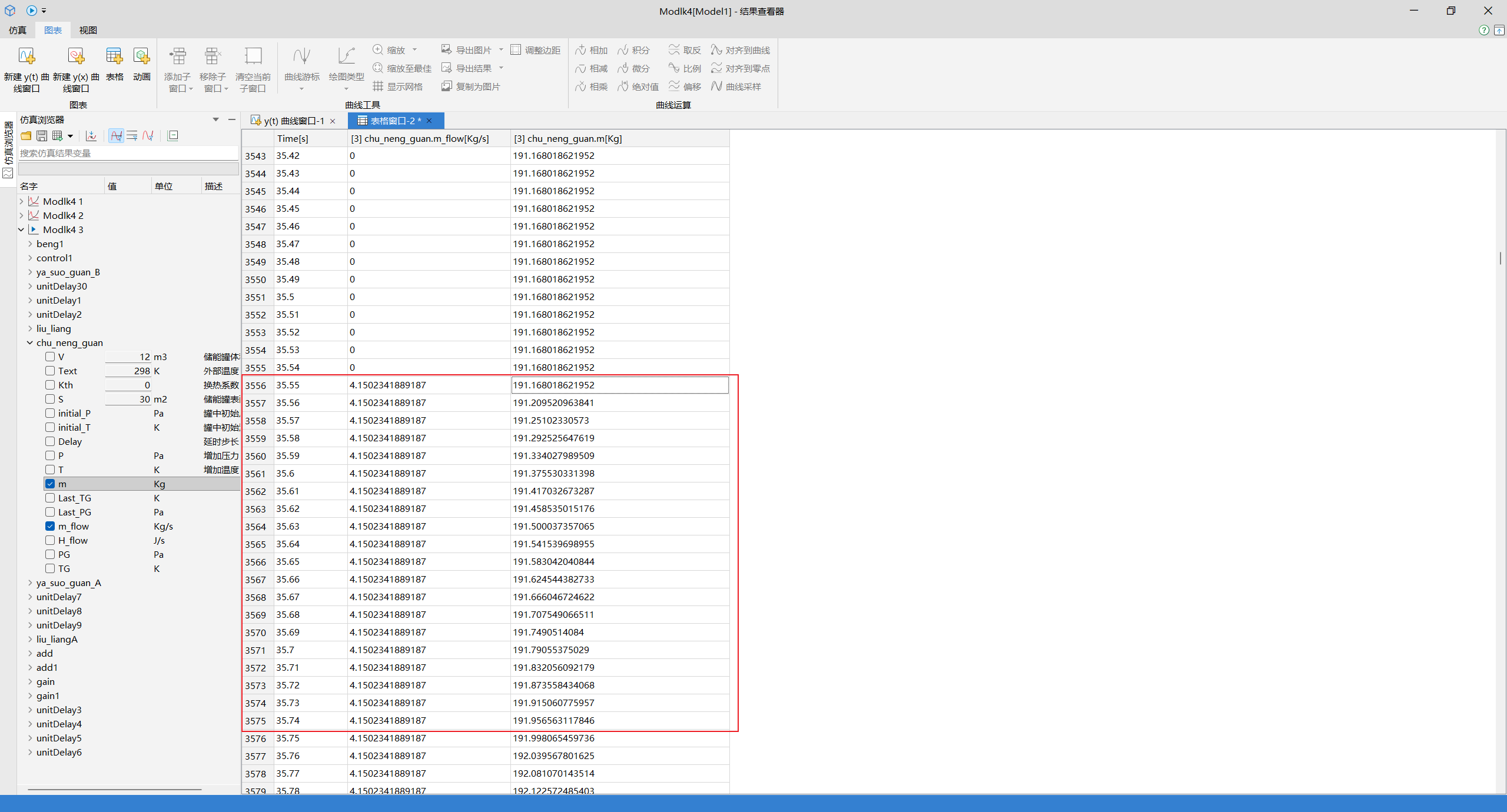Screen dimensions: 1507x812
Task: Click the 偏移 offset button
Action: [x=685, y=86]
